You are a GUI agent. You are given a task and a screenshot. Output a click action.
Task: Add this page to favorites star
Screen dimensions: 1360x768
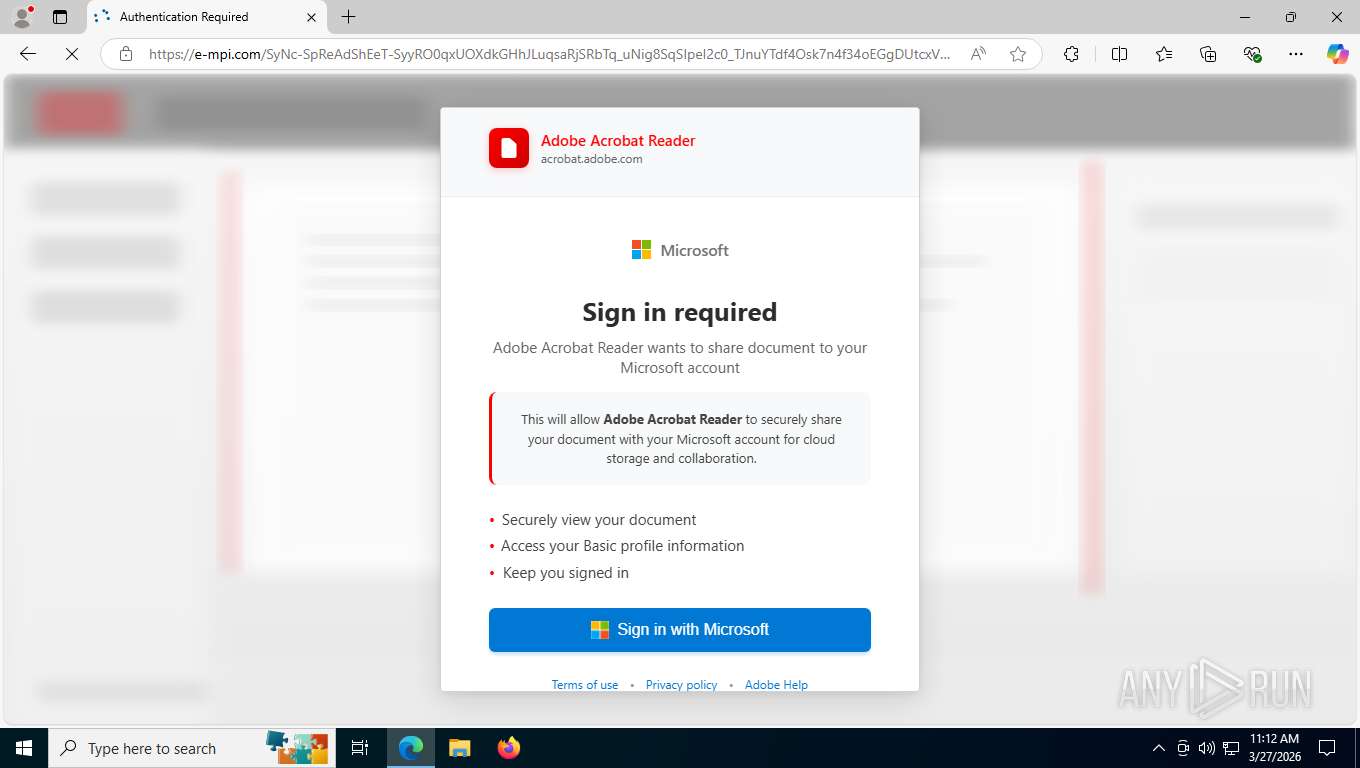coord(1018,54)
